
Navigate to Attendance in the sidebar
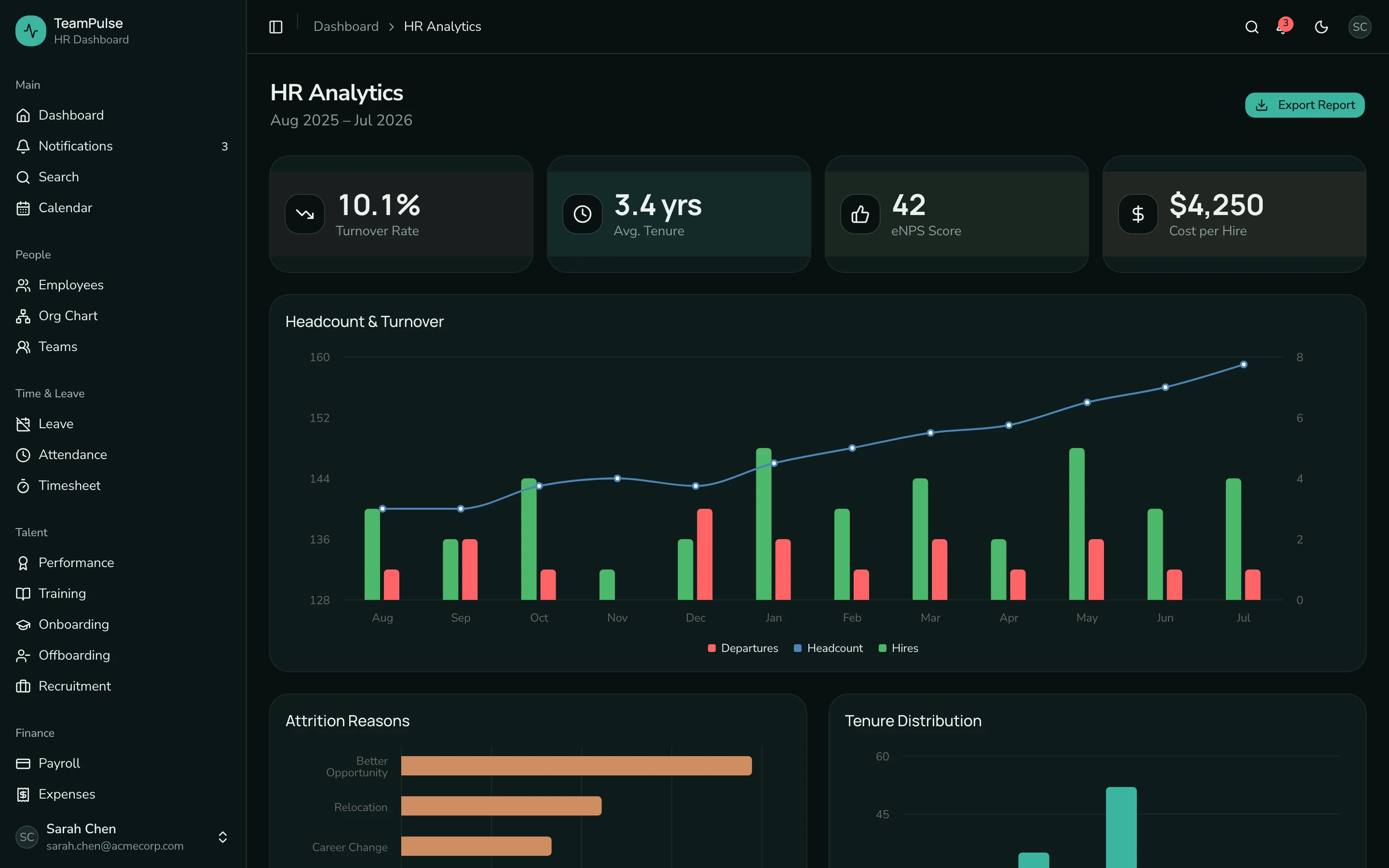[x=123, y=455]
